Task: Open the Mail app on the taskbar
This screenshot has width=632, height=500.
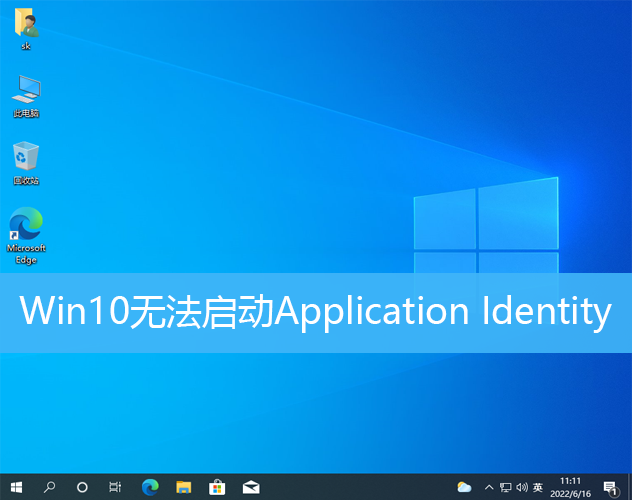Action: pyautogui.click(x=251, y=487)
